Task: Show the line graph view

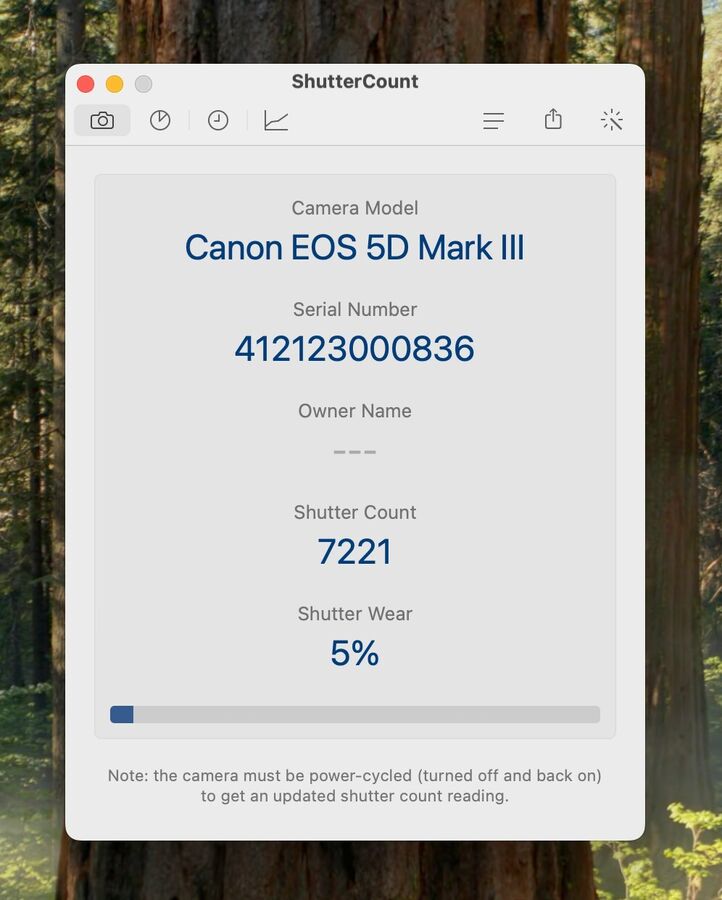Action: pyautogui.click(x=276, y=121)
